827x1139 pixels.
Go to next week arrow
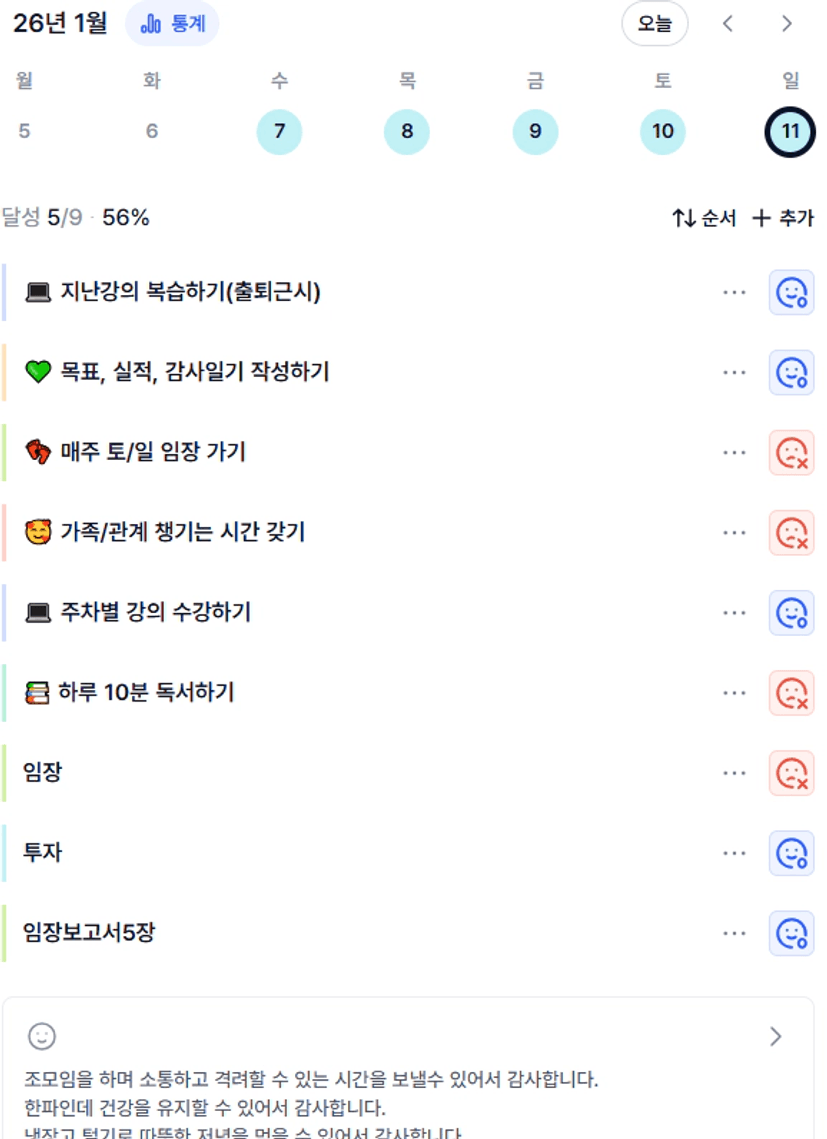787,24
